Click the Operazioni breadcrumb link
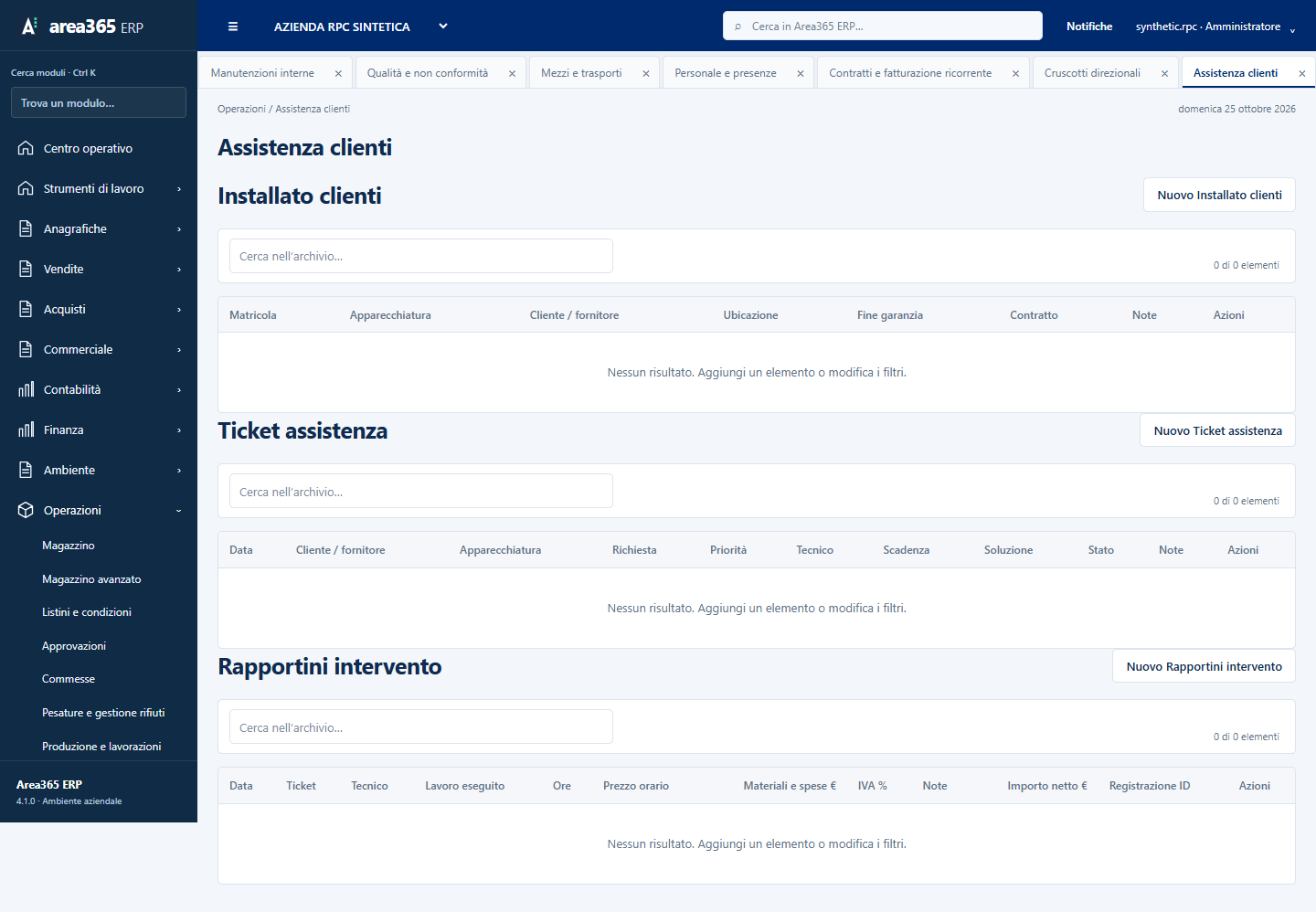 pos(241,109)
